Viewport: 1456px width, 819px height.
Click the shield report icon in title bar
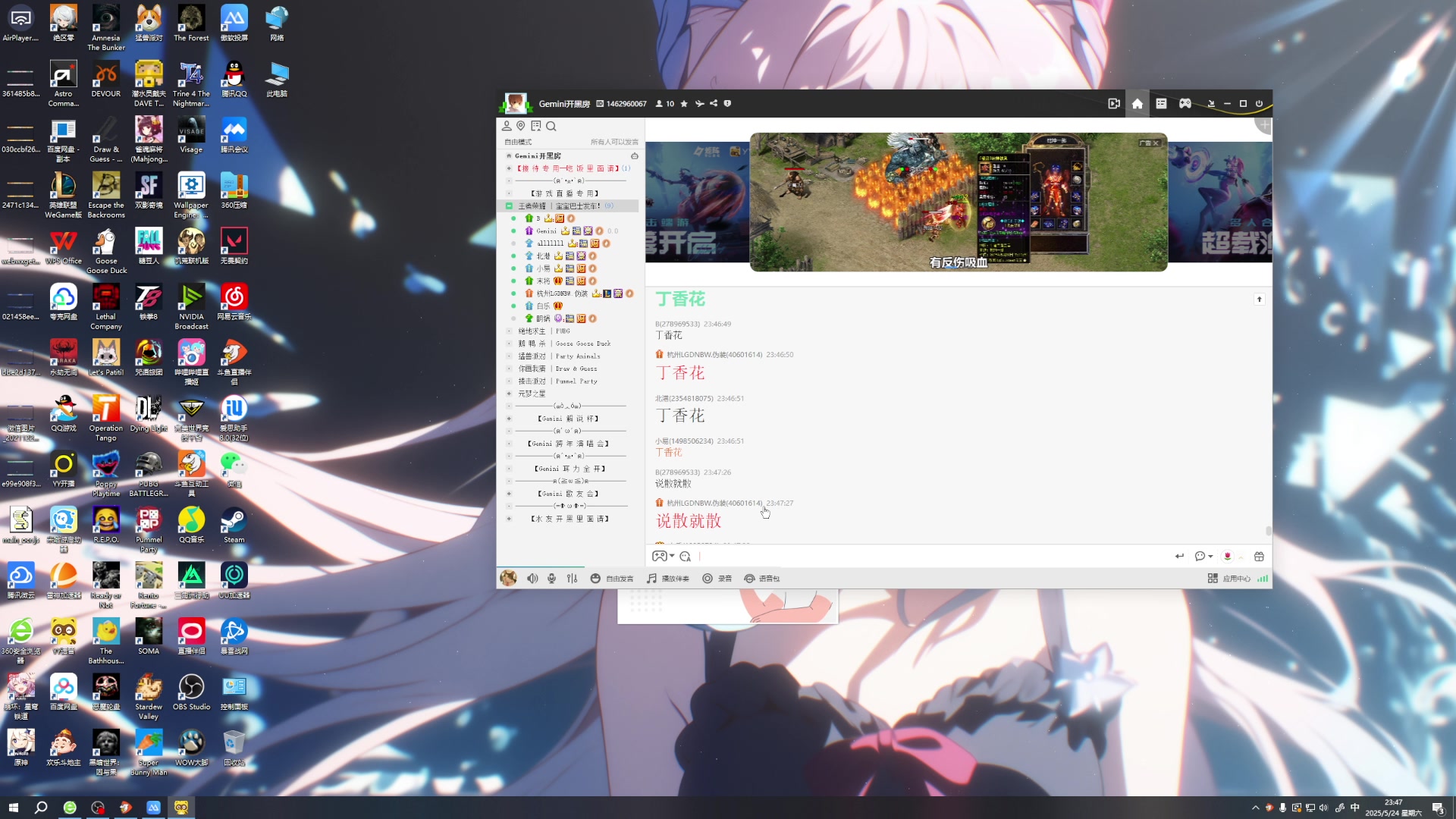click(727, 104)
